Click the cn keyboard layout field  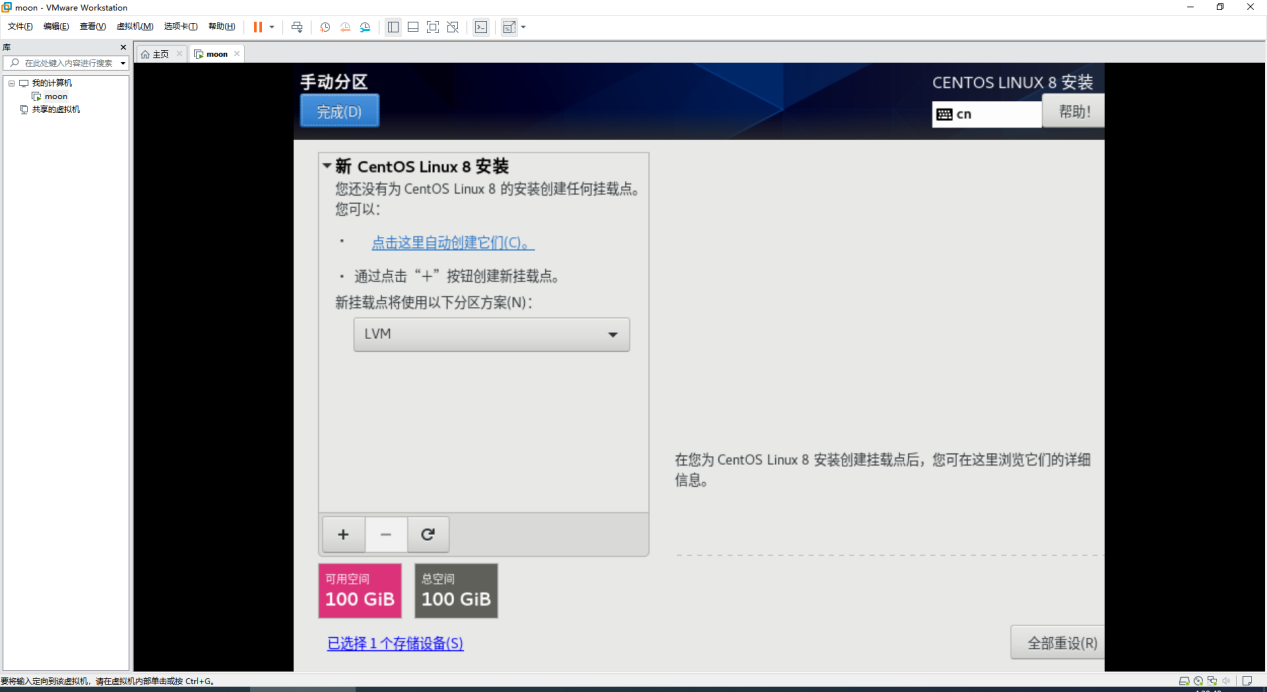tap(987, 114)
